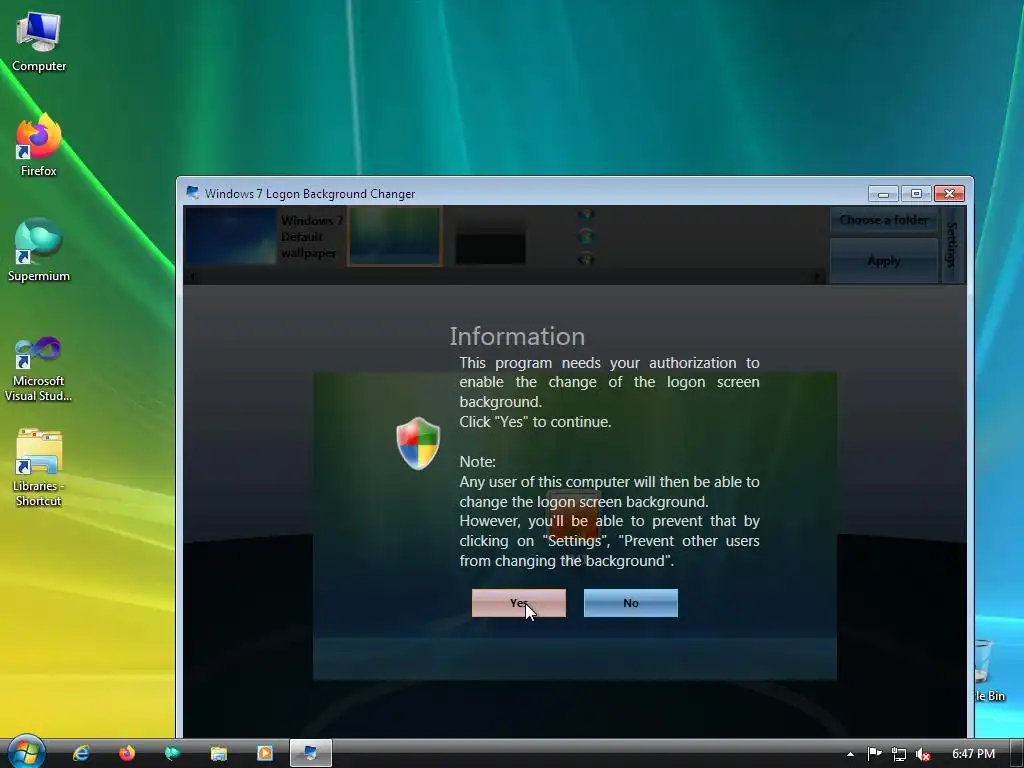Select the Supermium desktop shortcut
The image size is (1024, 768).
(x=39, y=250)
